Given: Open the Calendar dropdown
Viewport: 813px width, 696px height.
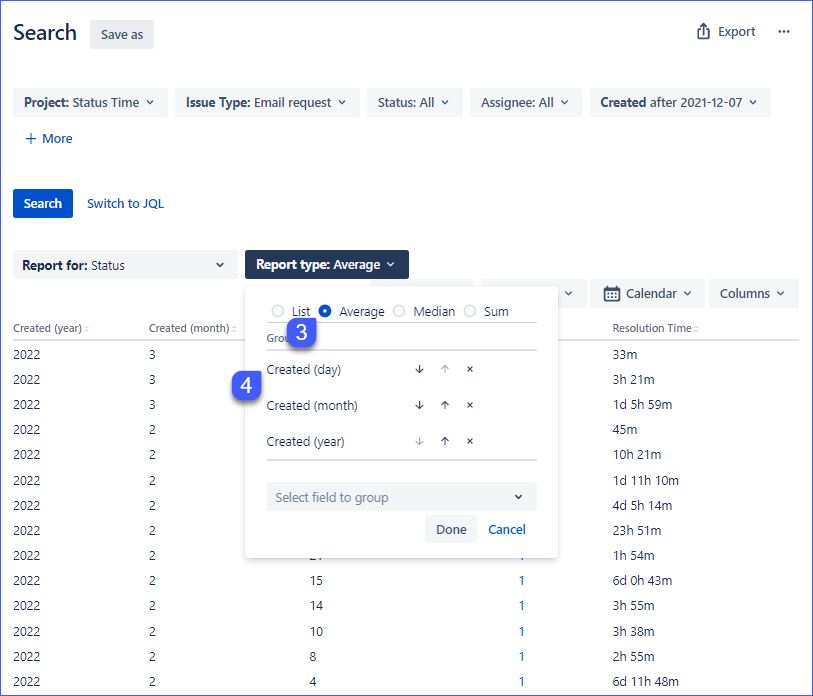Looking at the screenshot, I should point(647,294).
